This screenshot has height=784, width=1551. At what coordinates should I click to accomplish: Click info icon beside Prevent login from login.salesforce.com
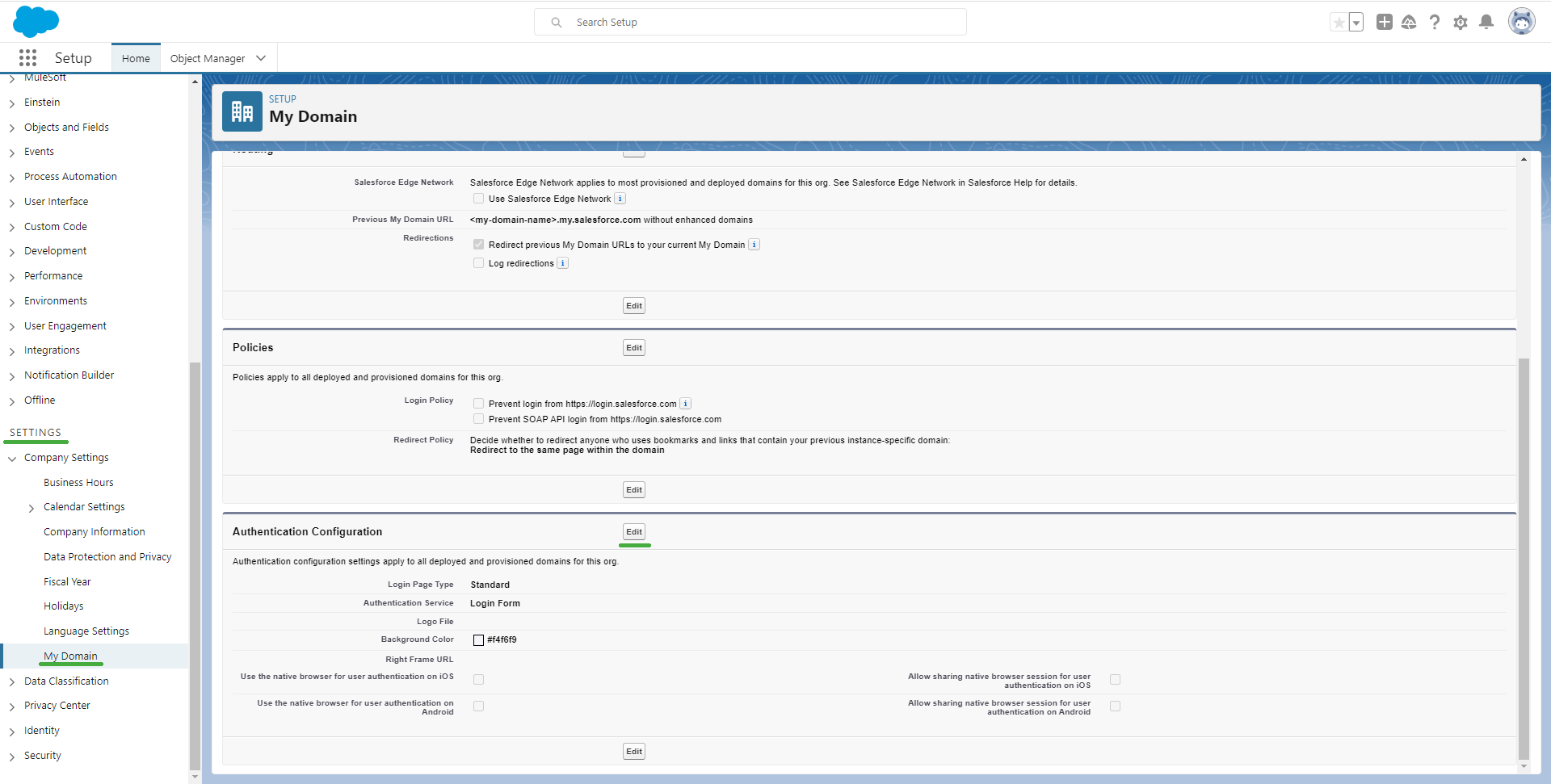(686, 404)
